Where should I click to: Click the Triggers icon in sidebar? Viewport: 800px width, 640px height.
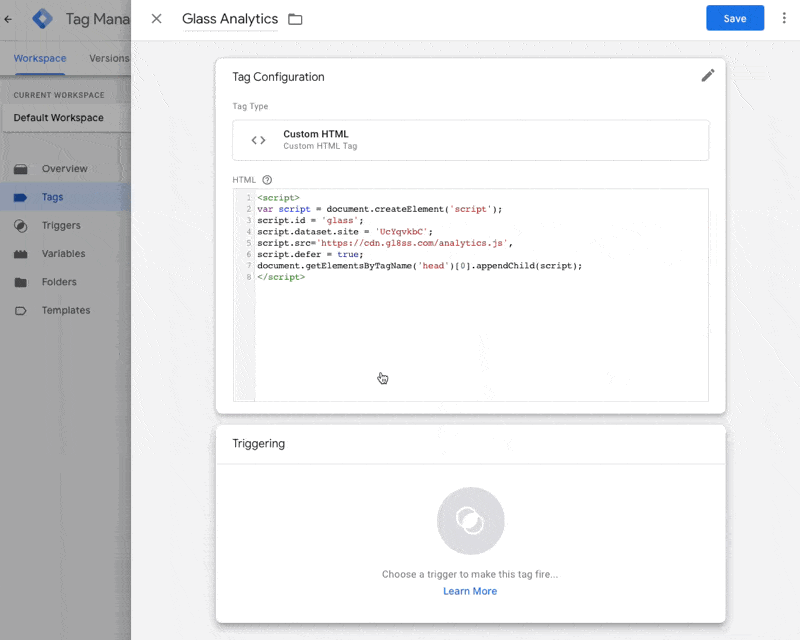[x=21, y=226]
